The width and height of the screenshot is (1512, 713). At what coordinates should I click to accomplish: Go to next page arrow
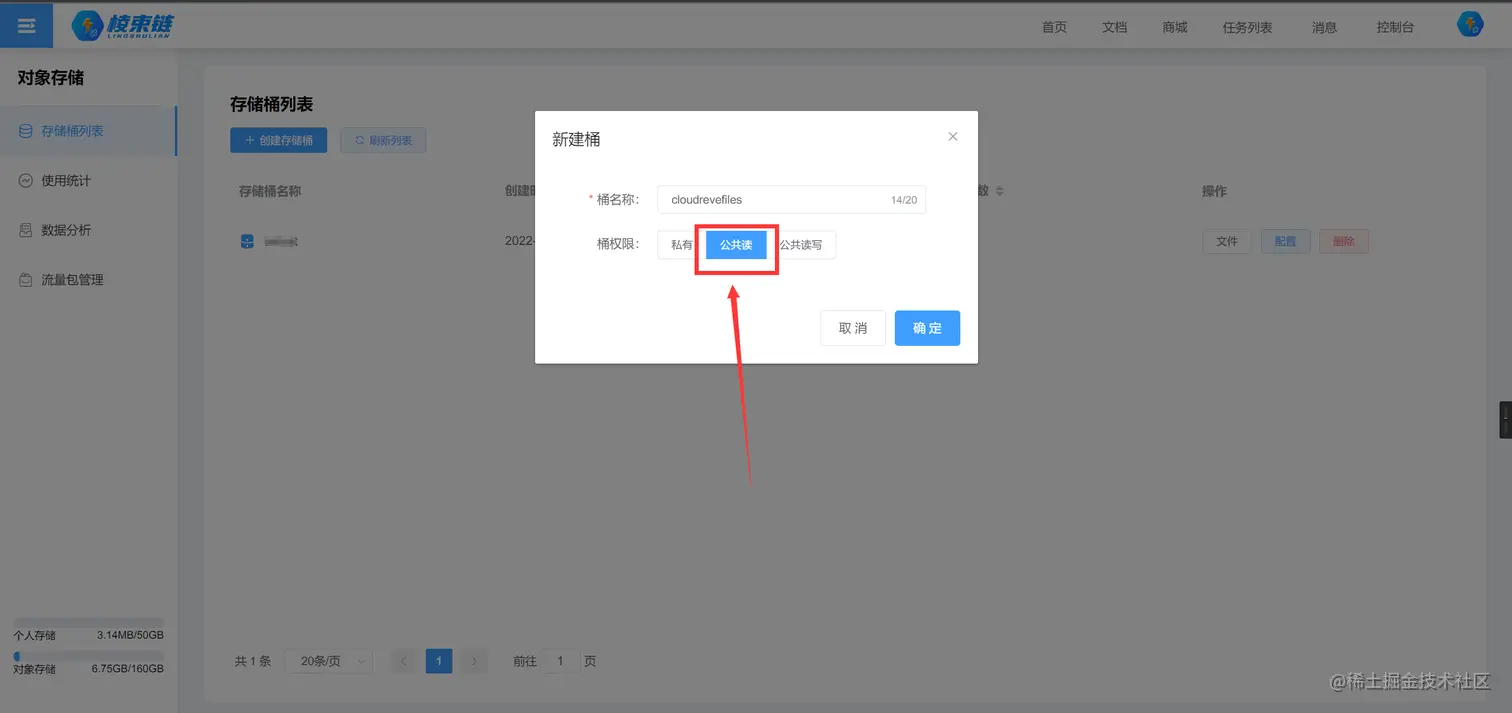pyautogui.click(x=474, y=661)
